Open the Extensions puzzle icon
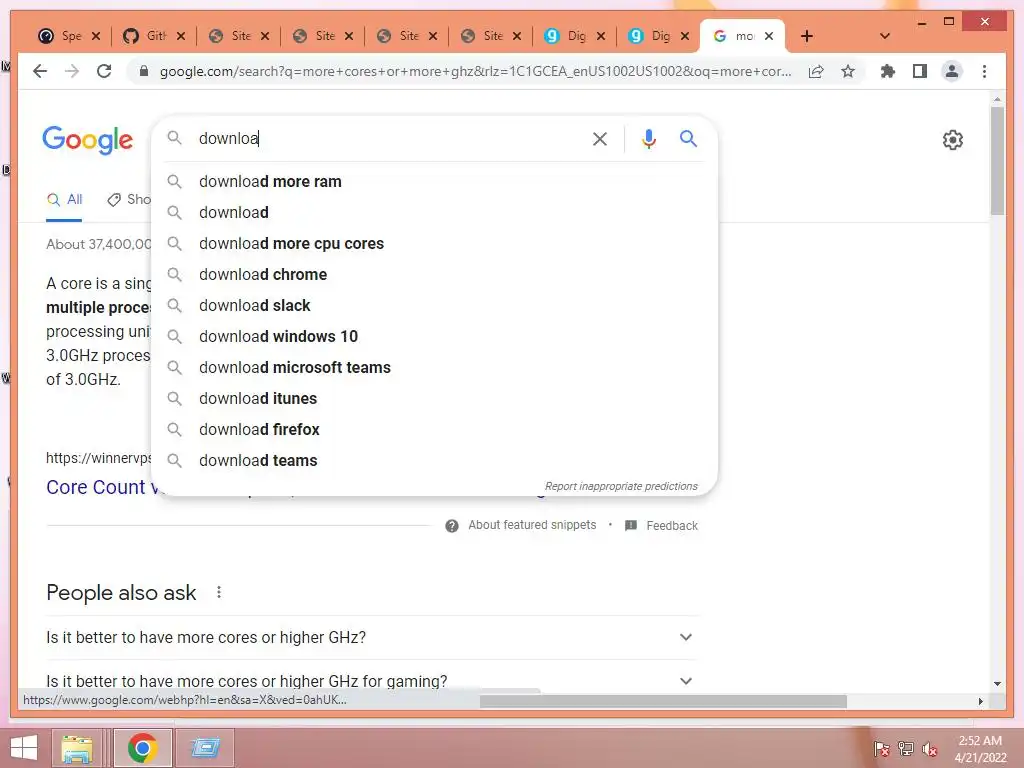1024x768 pixels. (x=888, y=71)
